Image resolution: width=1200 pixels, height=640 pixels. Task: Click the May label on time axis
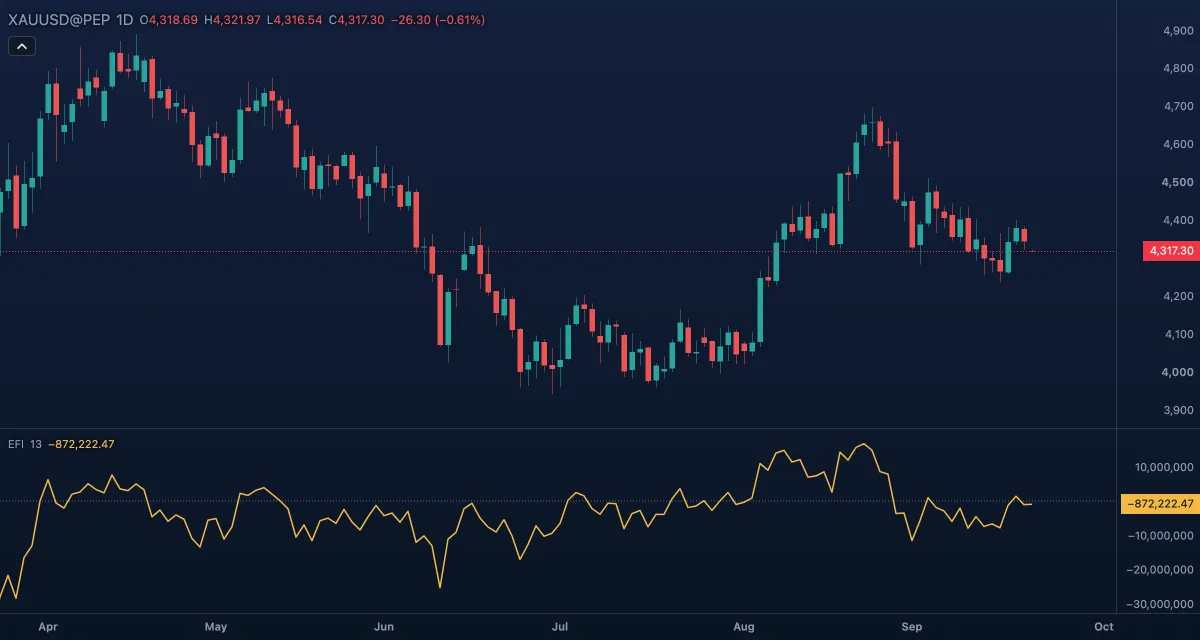click(x=215, y=627)
